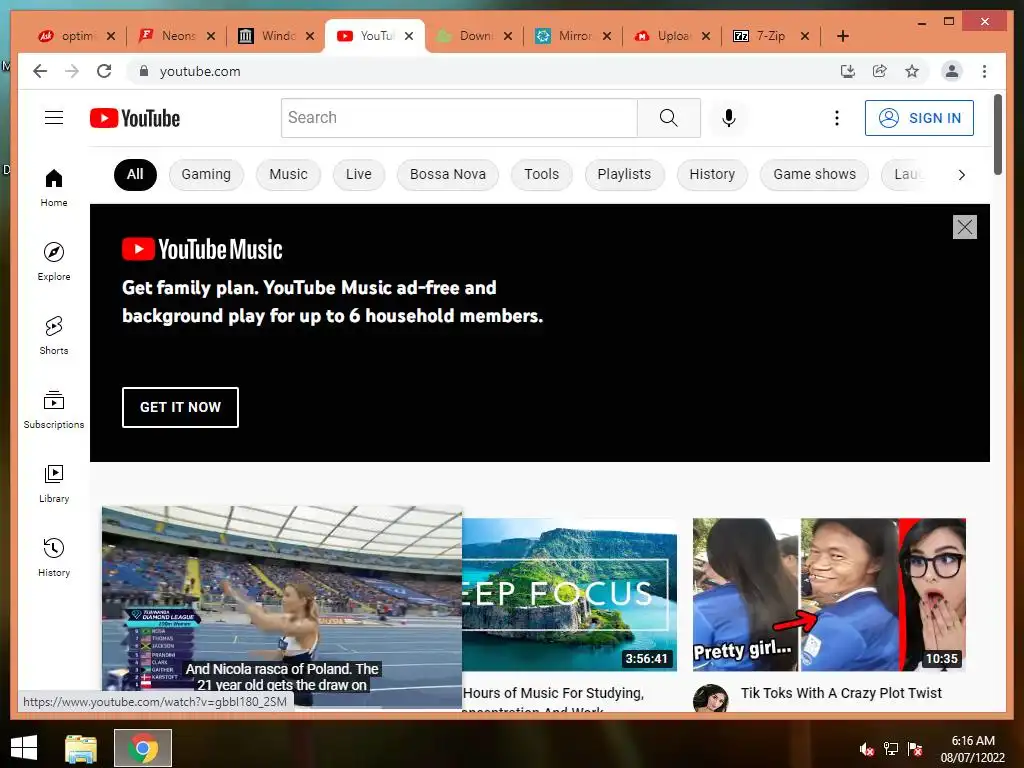Image resolution: width=1024 pixels, height=768 pixels.
Task: Select the Gaming filter chip
Action: 206,174
